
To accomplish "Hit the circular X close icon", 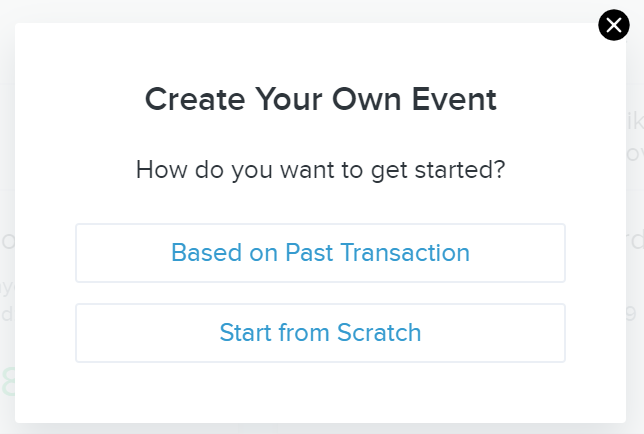I will point(613,25).
